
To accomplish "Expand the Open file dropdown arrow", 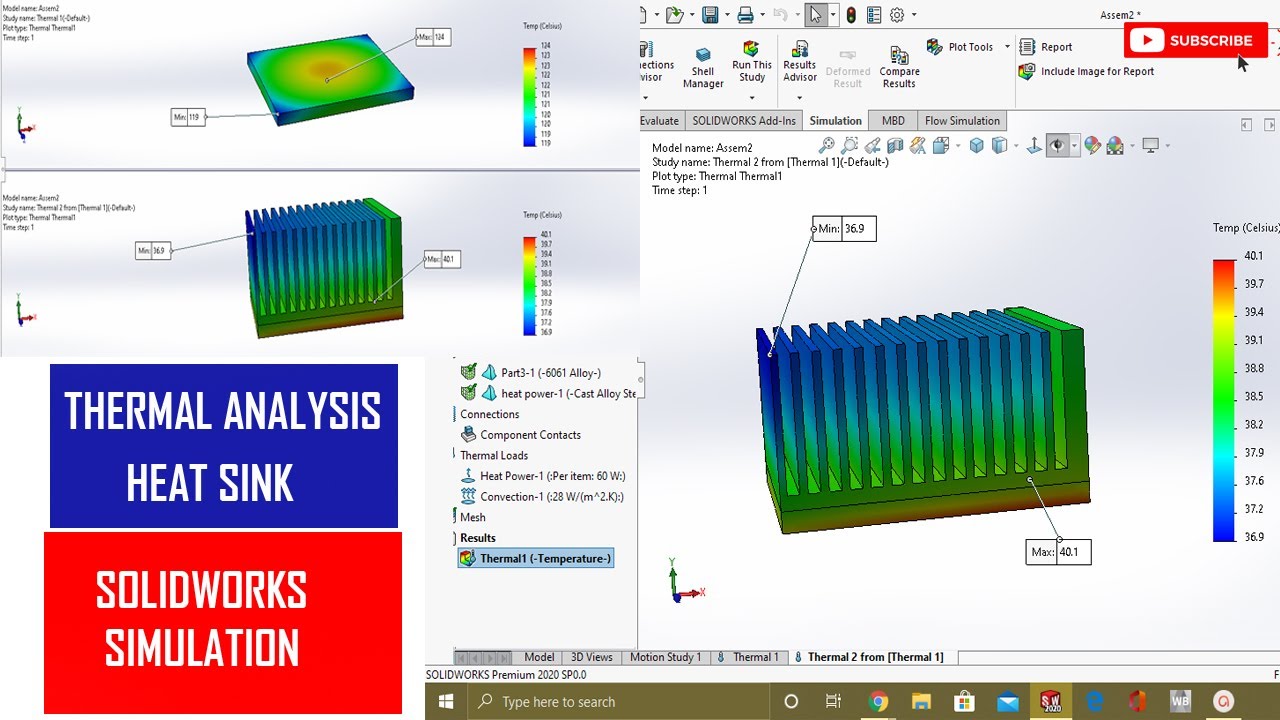I will point(692,15).
